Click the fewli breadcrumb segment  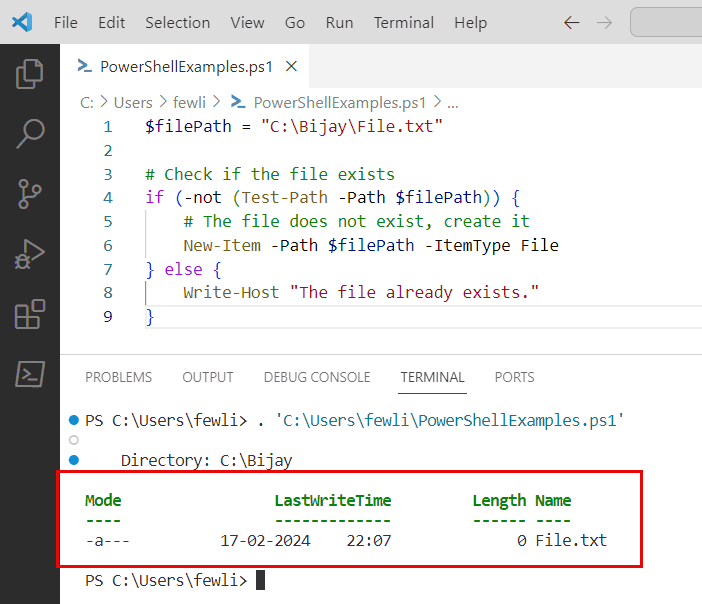click(x=189, y=103)
